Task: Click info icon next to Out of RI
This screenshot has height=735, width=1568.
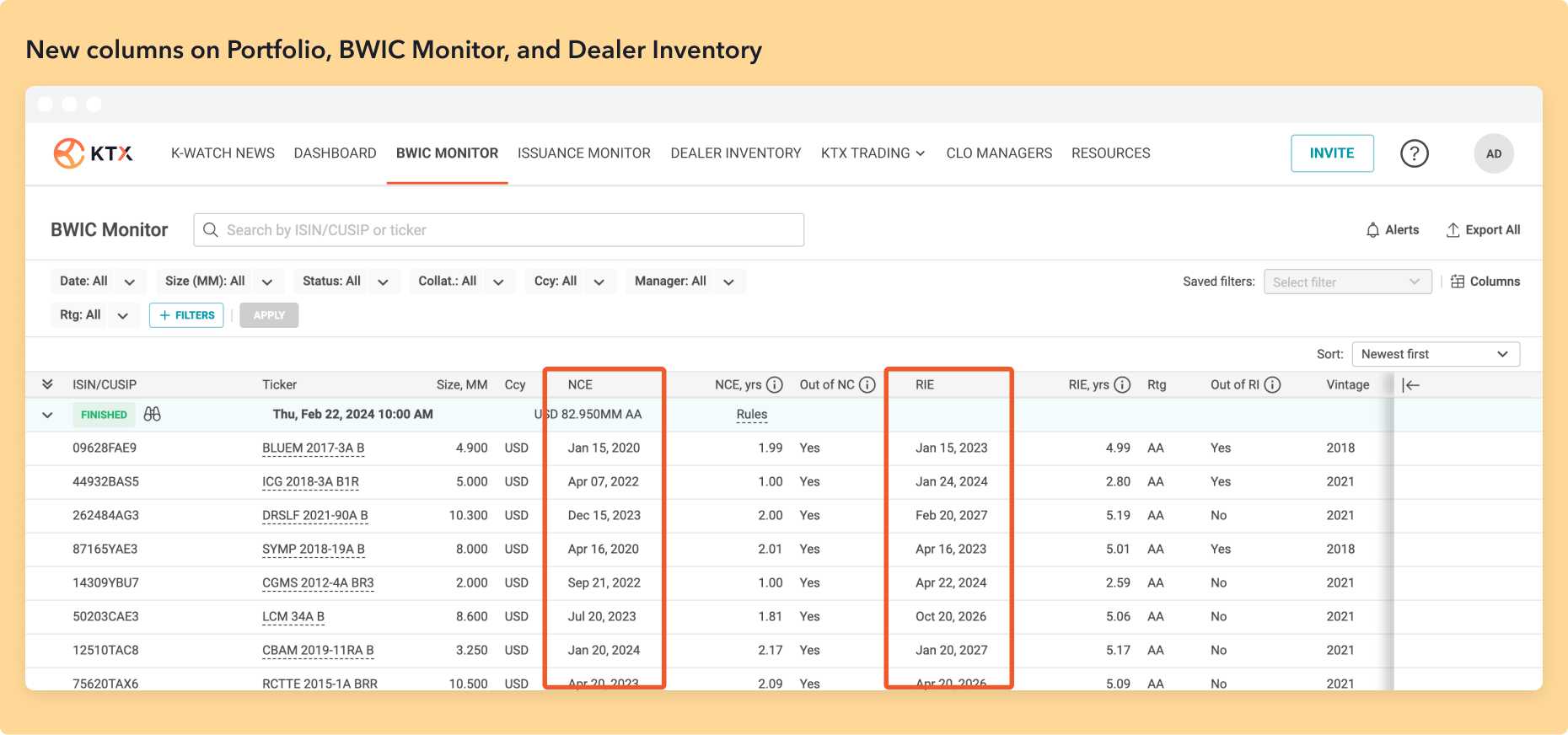Action: coord(1273,385)
